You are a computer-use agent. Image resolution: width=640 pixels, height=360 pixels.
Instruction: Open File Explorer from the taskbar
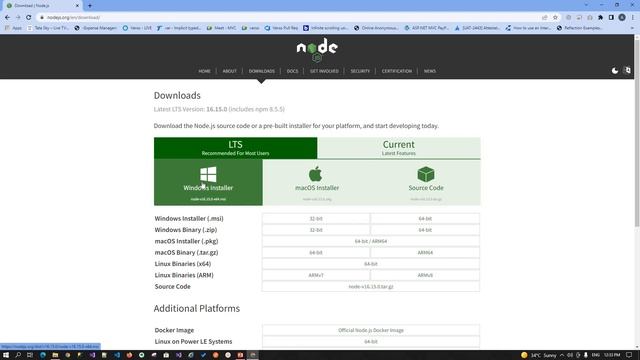click(55, 355)
